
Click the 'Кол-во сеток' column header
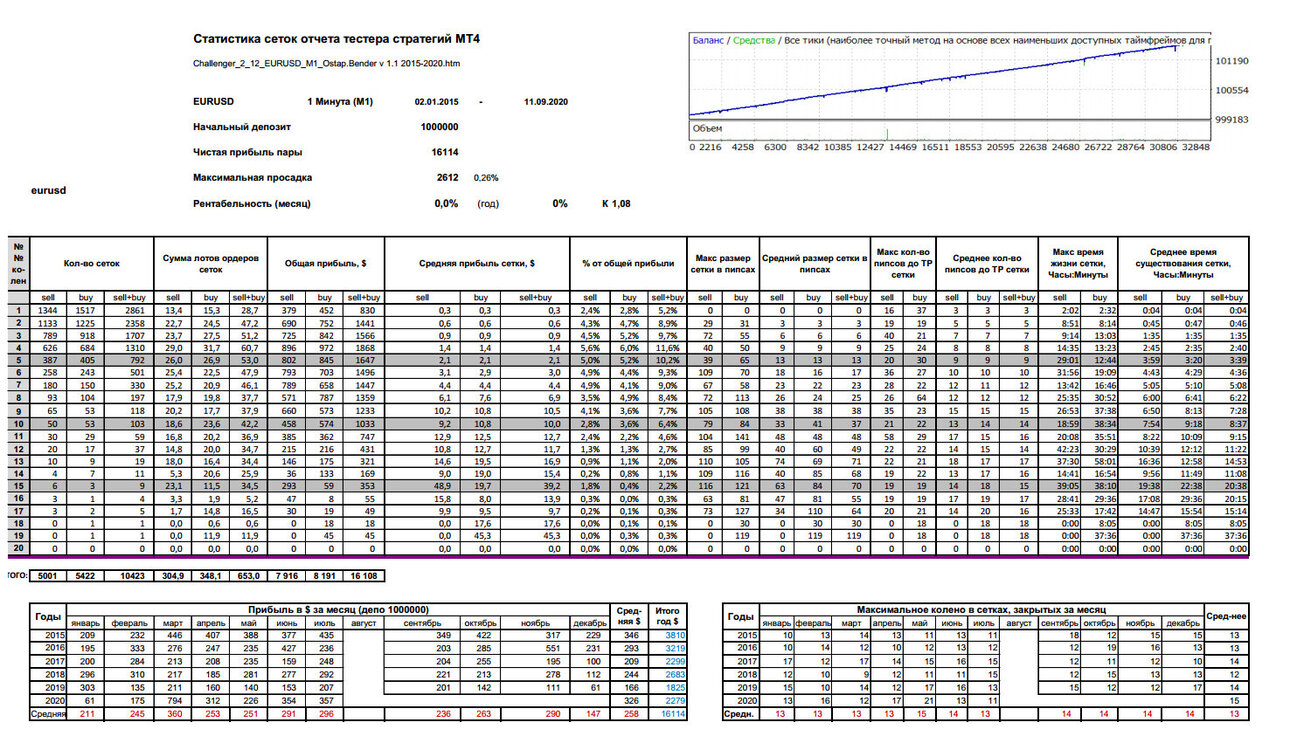91,264
